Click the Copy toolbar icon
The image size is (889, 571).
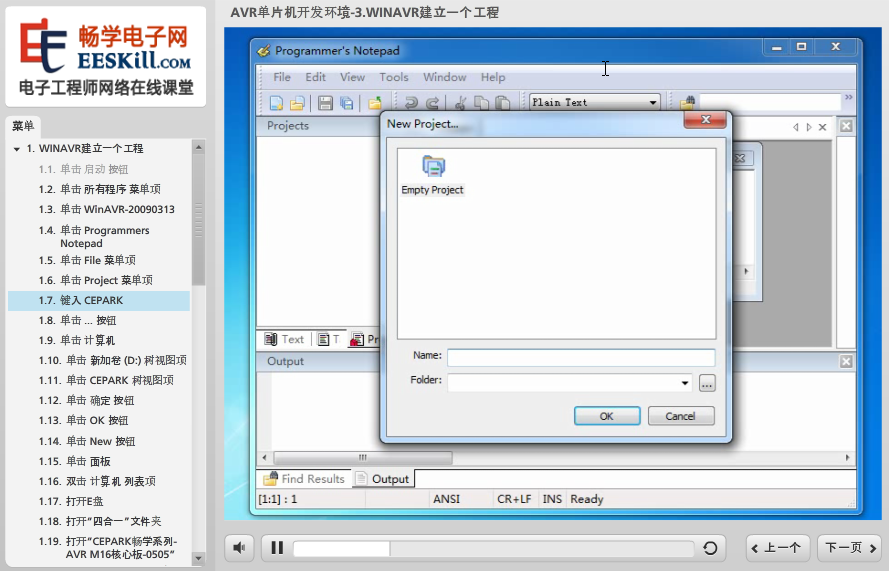[481, 103]
